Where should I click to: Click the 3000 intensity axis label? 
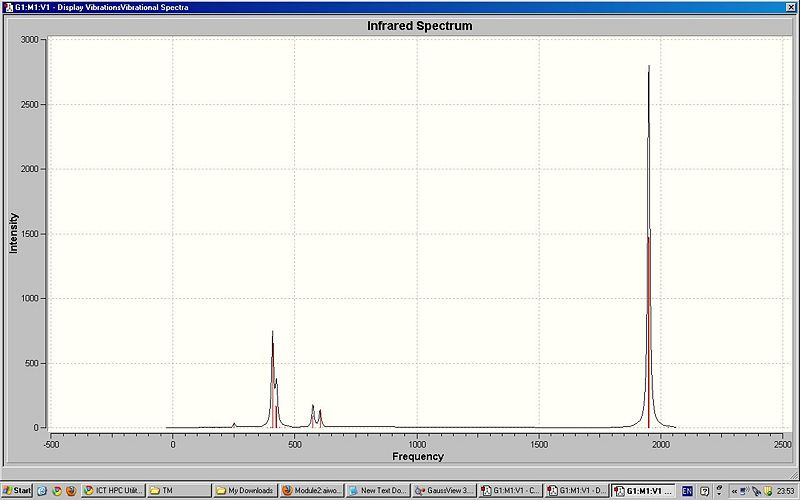(30, 40)
